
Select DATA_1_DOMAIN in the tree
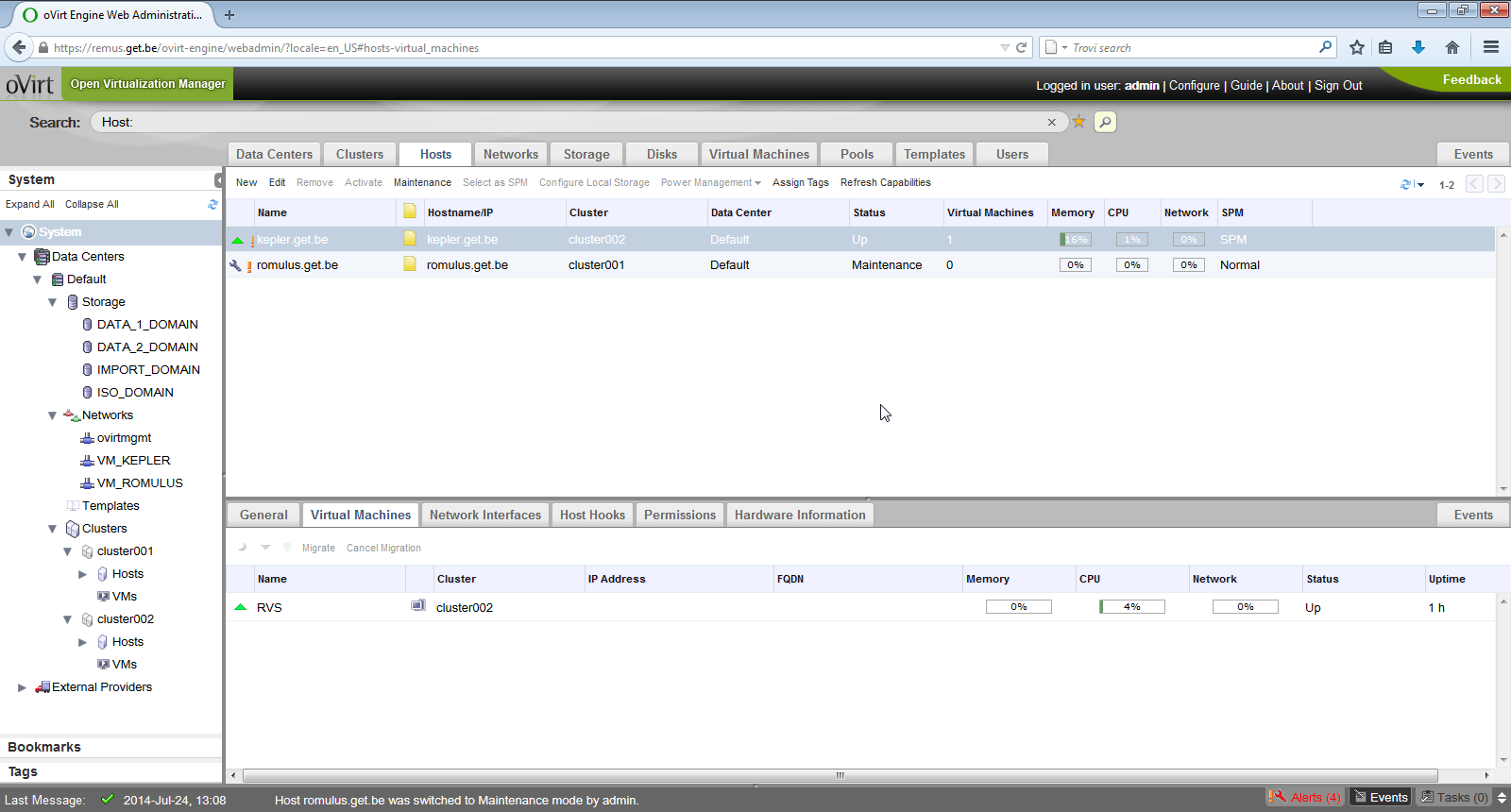[x=147, y=325]
